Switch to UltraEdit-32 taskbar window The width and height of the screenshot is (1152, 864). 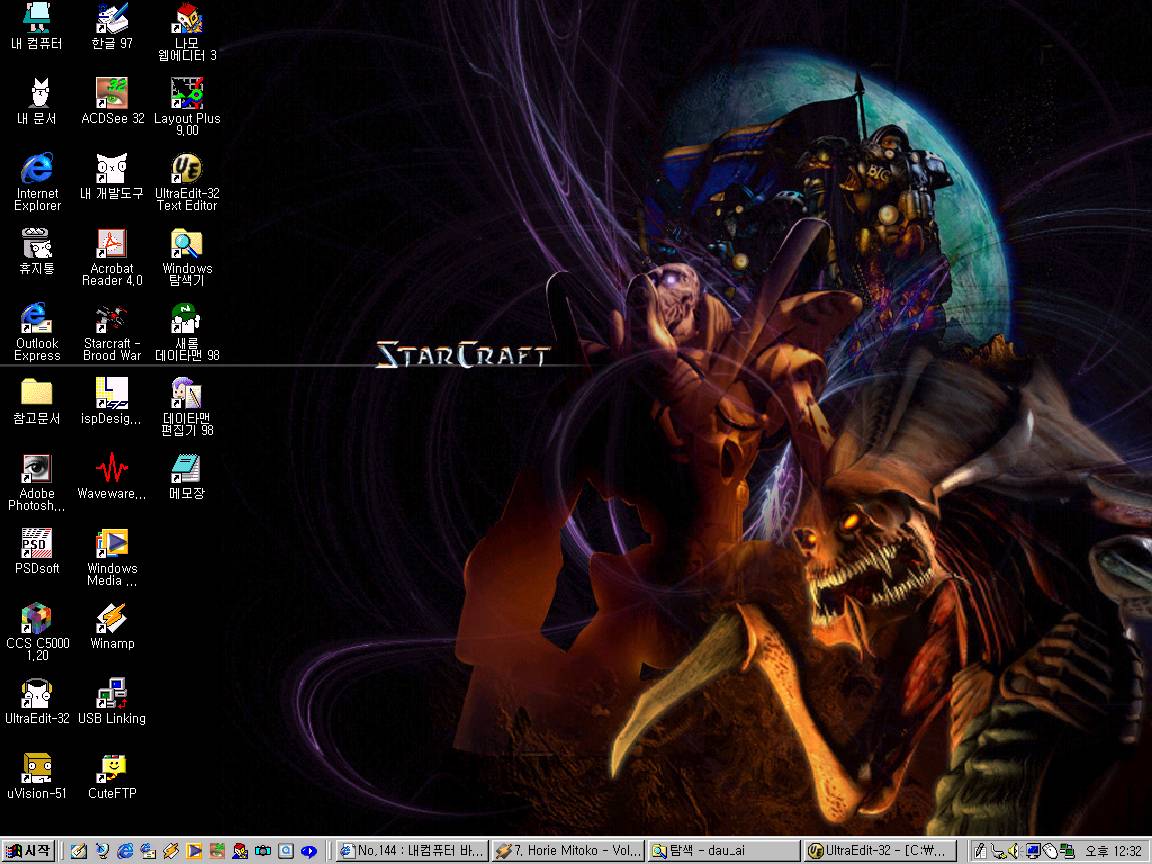point(879,851)
